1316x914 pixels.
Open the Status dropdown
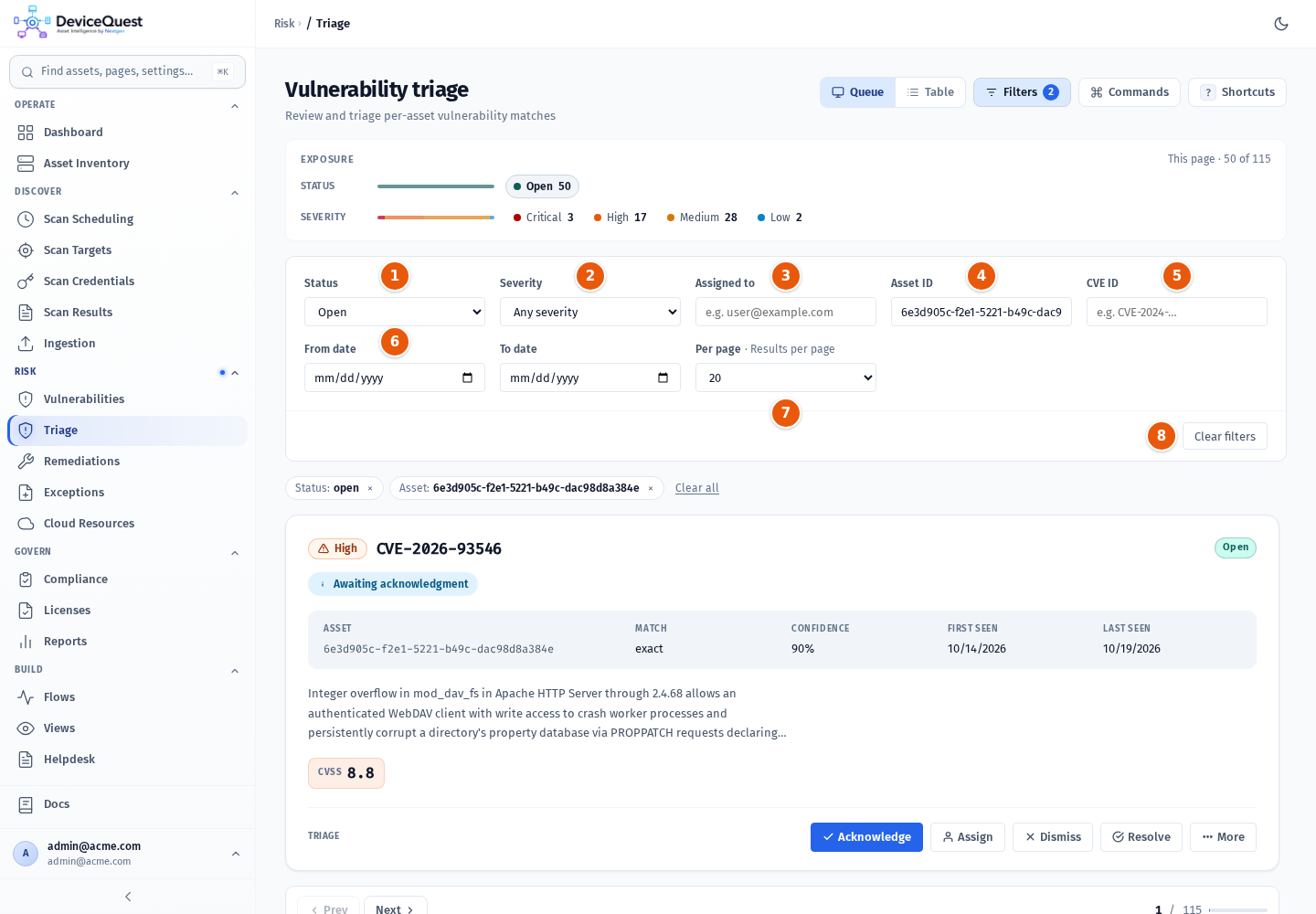395,312
